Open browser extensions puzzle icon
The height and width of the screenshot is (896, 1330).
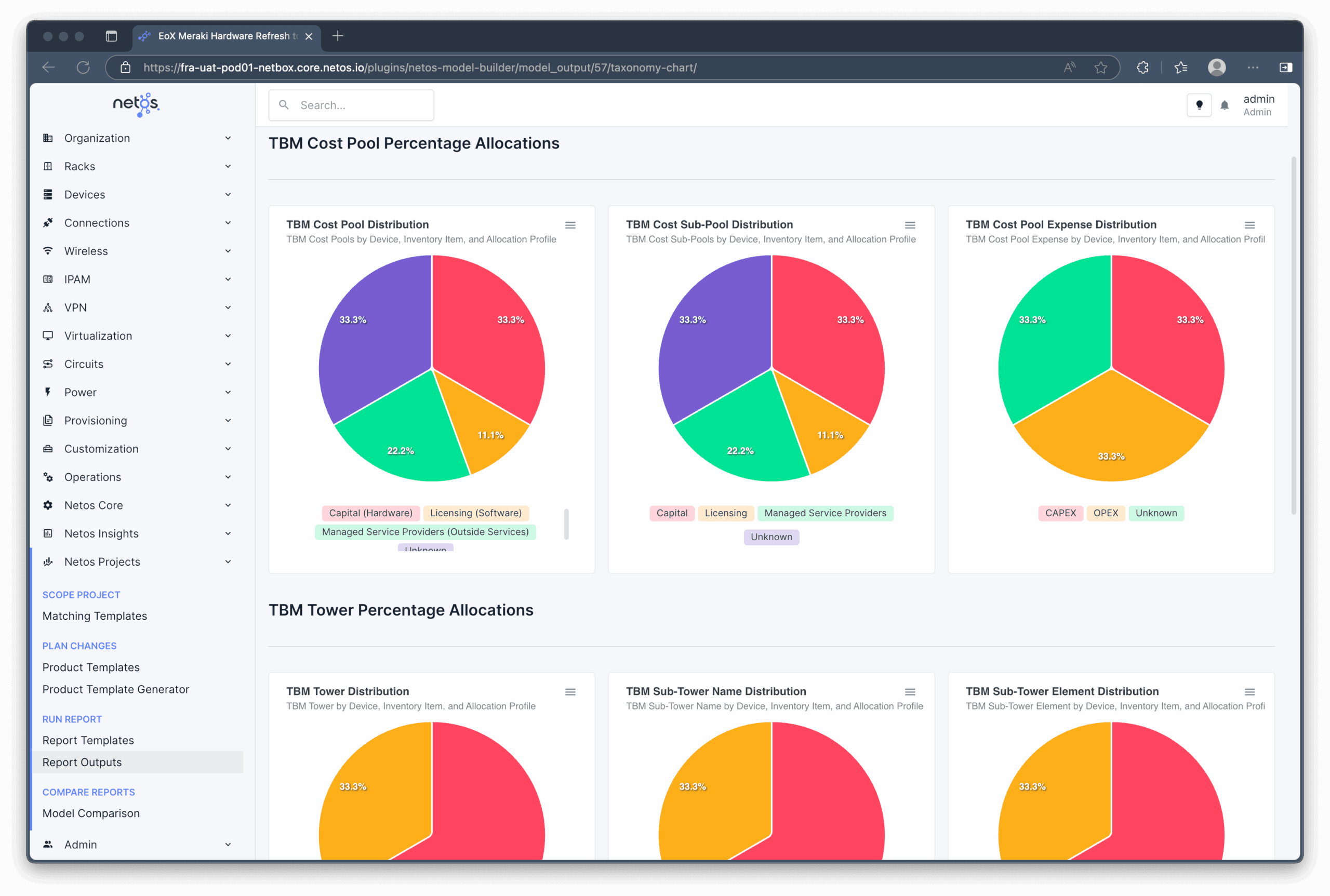point(1142,68)
